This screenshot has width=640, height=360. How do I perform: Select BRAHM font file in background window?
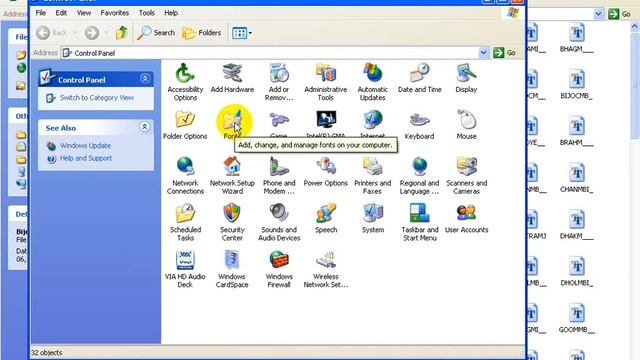click(576, 132)
